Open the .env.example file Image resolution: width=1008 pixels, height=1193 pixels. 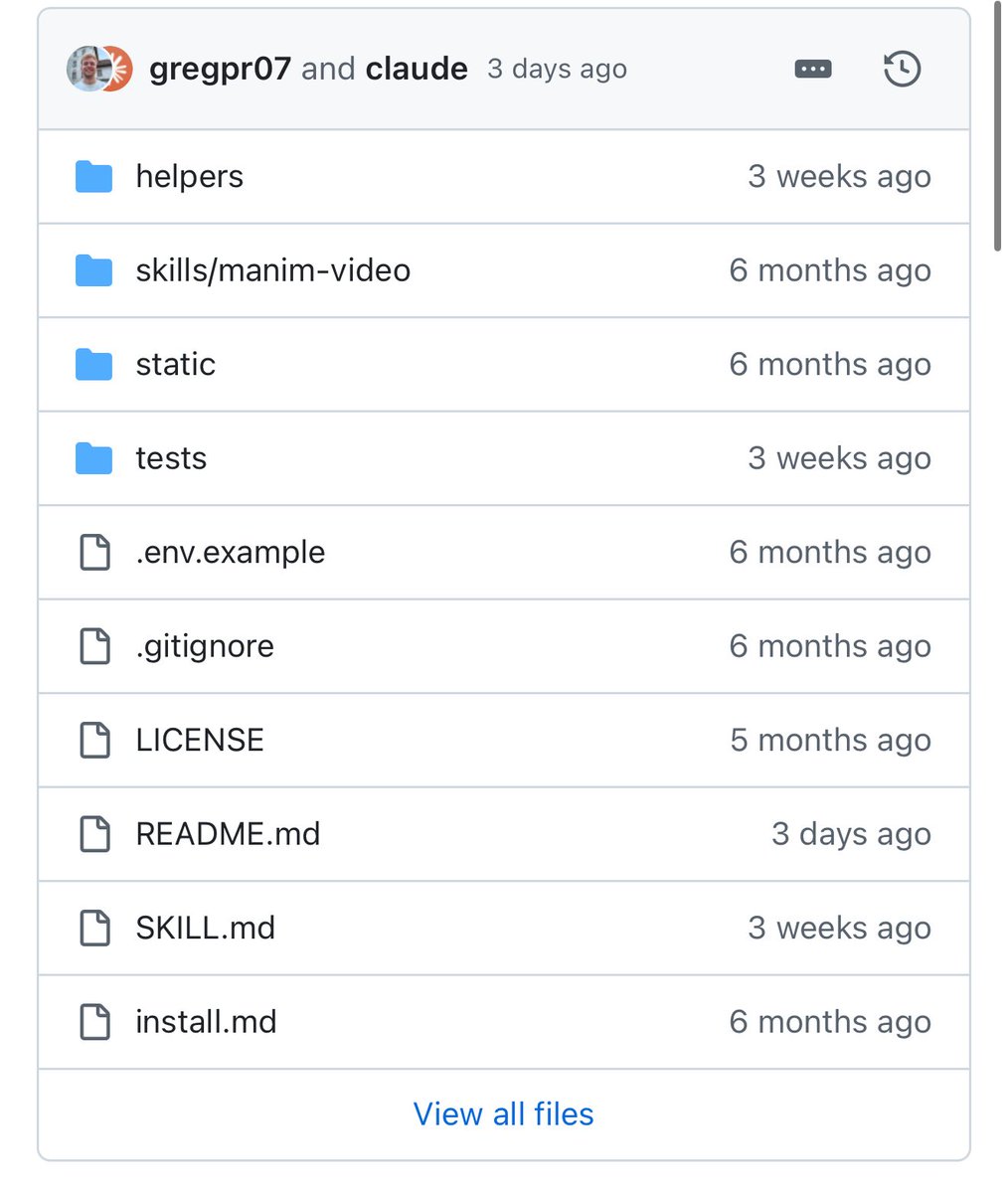pos(231,553)
